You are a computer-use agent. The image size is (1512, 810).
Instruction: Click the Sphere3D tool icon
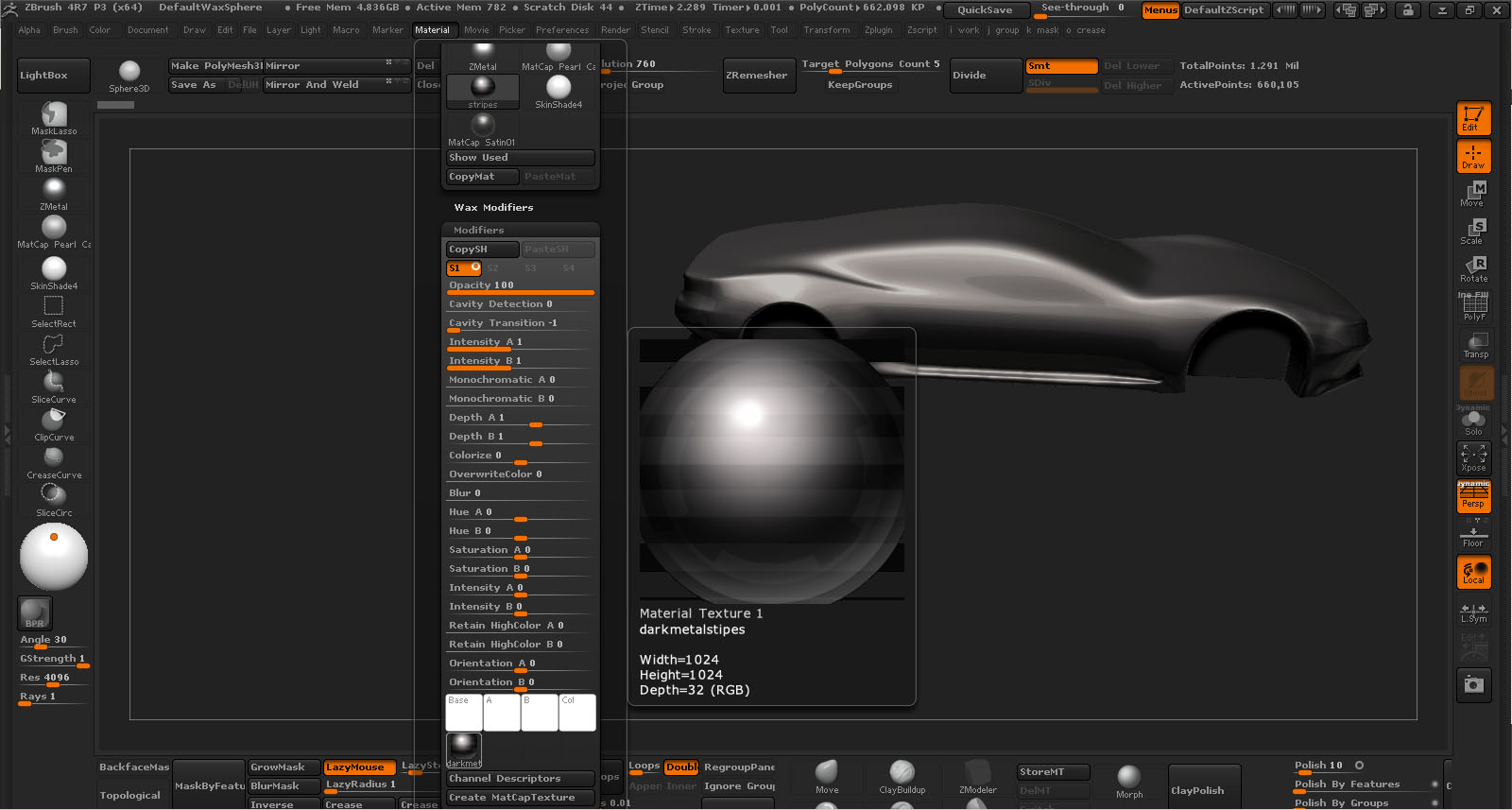click(x=129, y=76)
